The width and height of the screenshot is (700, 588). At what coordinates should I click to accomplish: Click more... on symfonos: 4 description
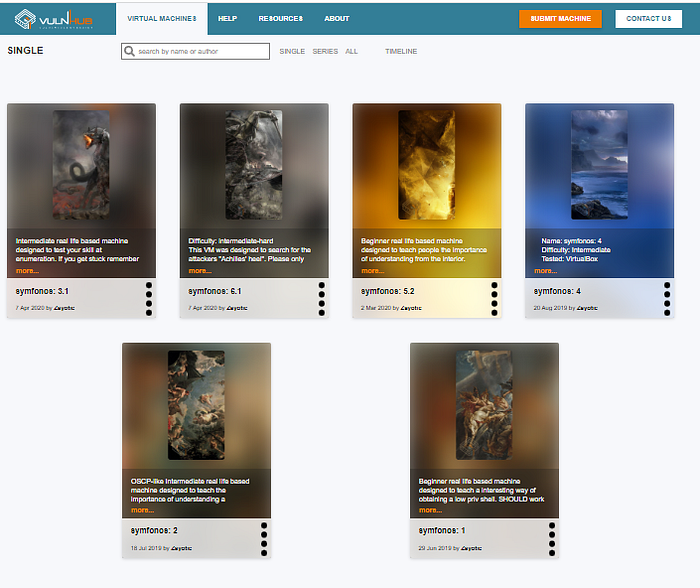546,271
